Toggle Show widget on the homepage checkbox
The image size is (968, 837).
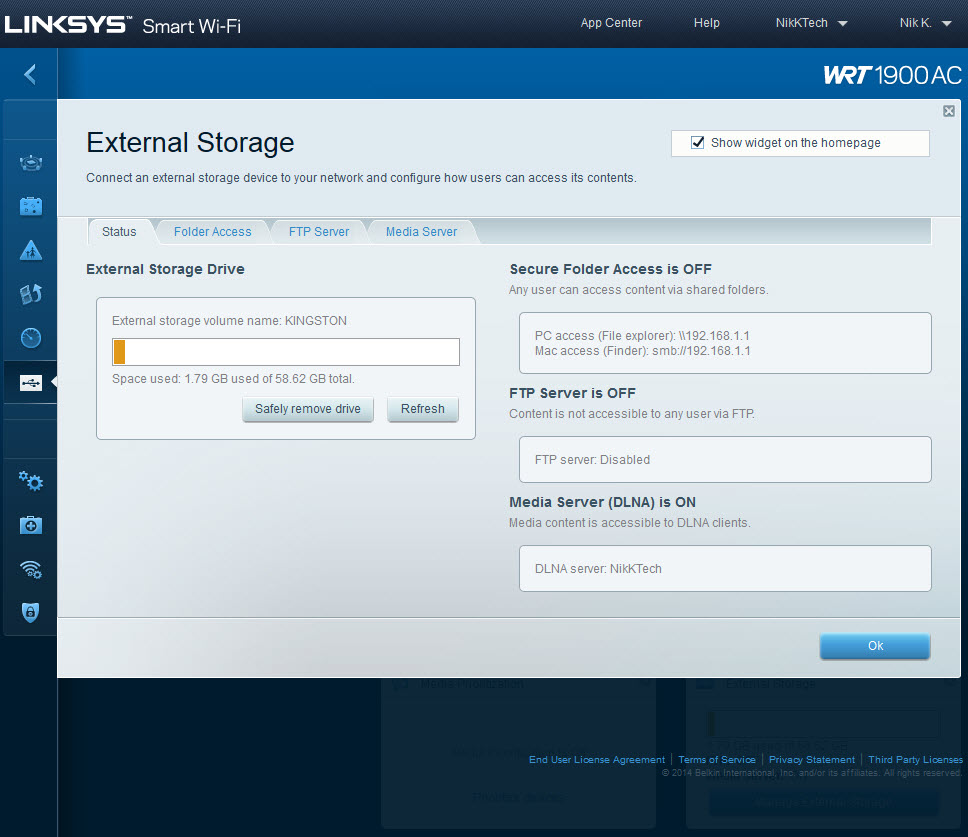point(698,143)
